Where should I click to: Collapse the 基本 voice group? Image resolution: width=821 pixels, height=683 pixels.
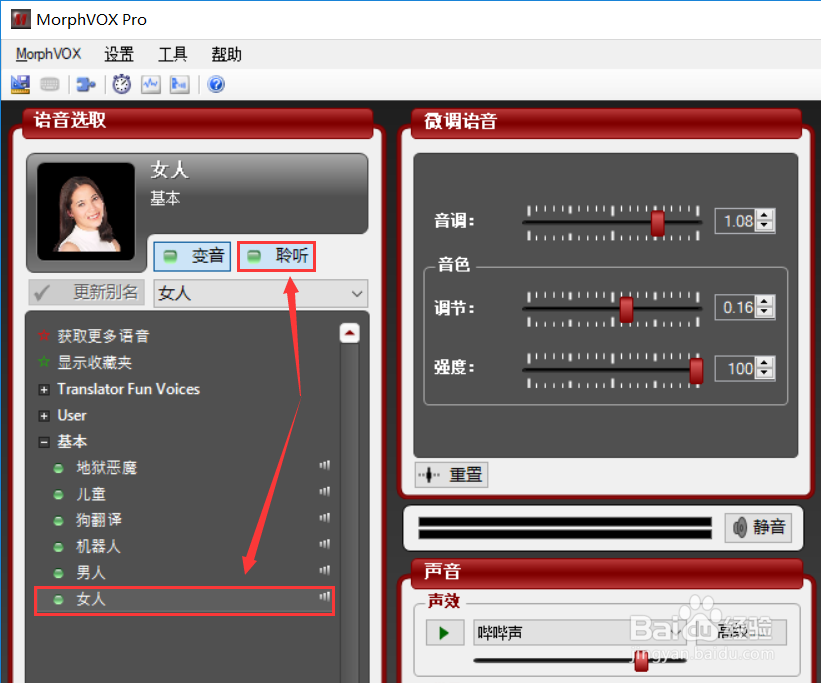point(45,442)
